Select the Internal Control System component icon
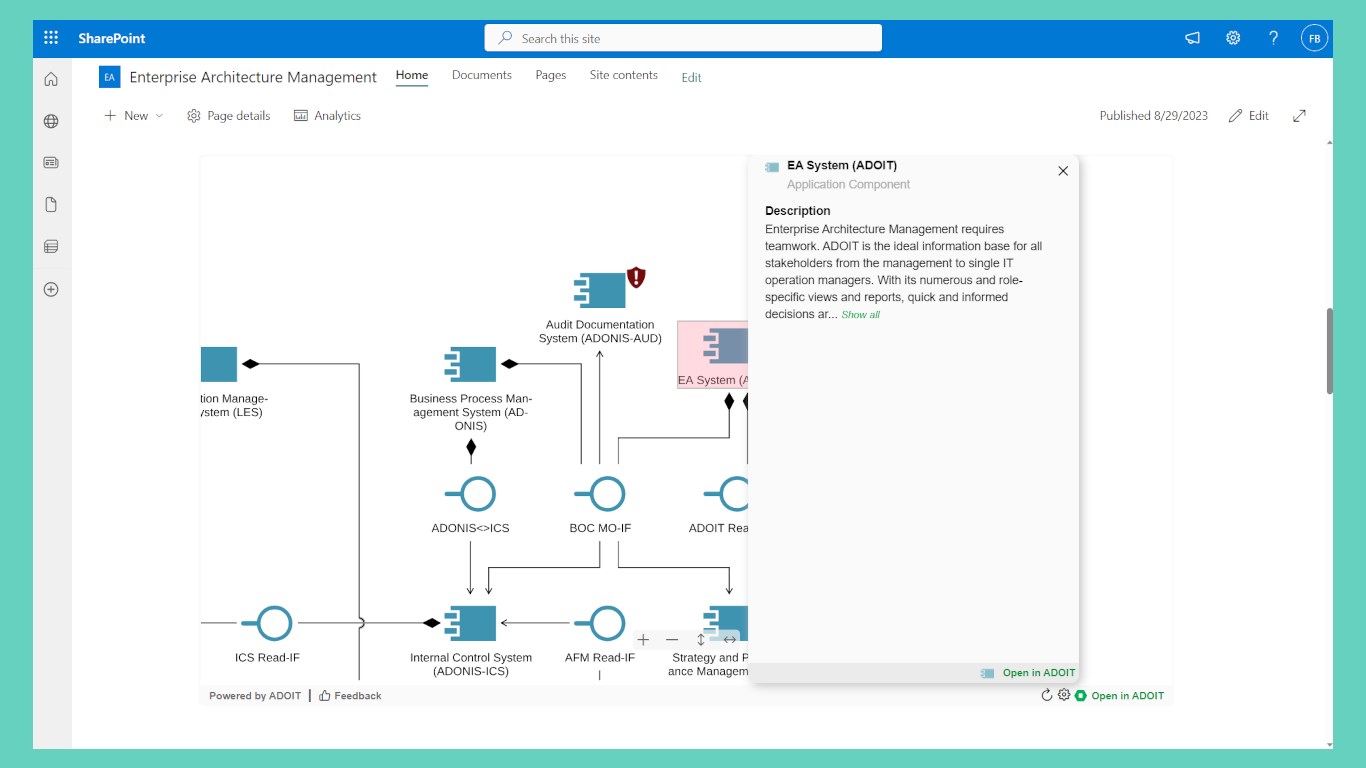This screenshot has width=1366, height=768. [x=471, y=623]
